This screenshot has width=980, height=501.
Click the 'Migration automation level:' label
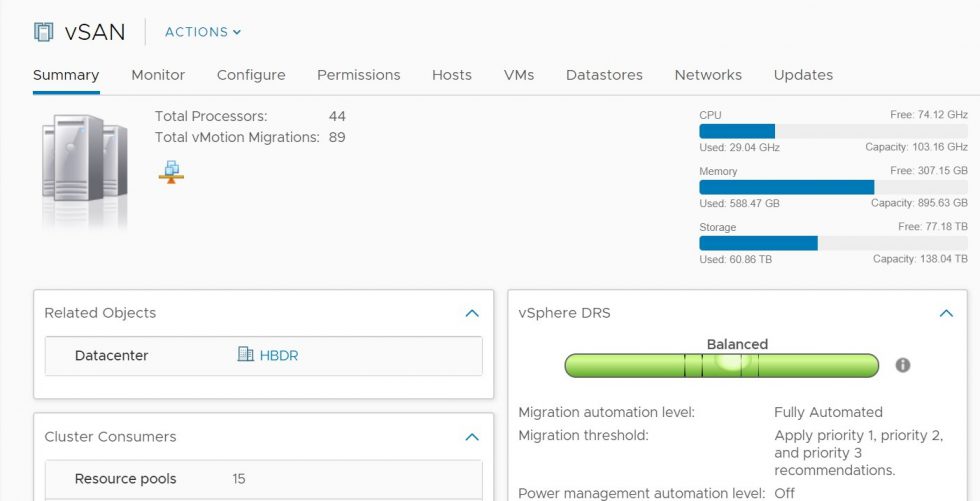coord(606,412)
